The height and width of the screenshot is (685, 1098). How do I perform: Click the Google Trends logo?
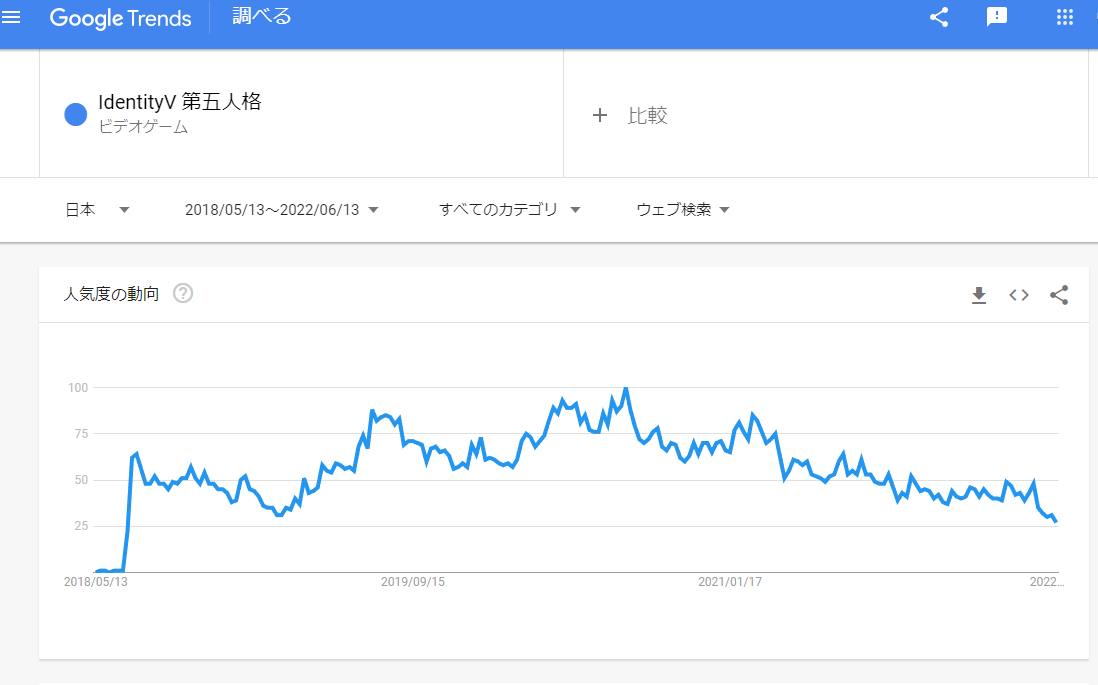pyautogui.click(x=120, y=18)
